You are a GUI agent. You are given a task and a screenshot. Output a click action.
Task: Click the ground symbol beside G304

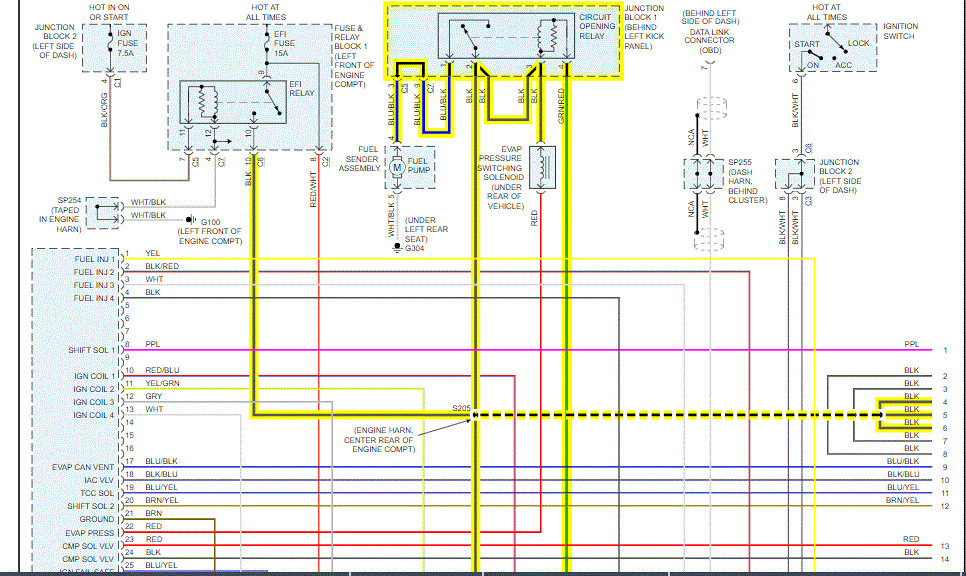(397, 248)
